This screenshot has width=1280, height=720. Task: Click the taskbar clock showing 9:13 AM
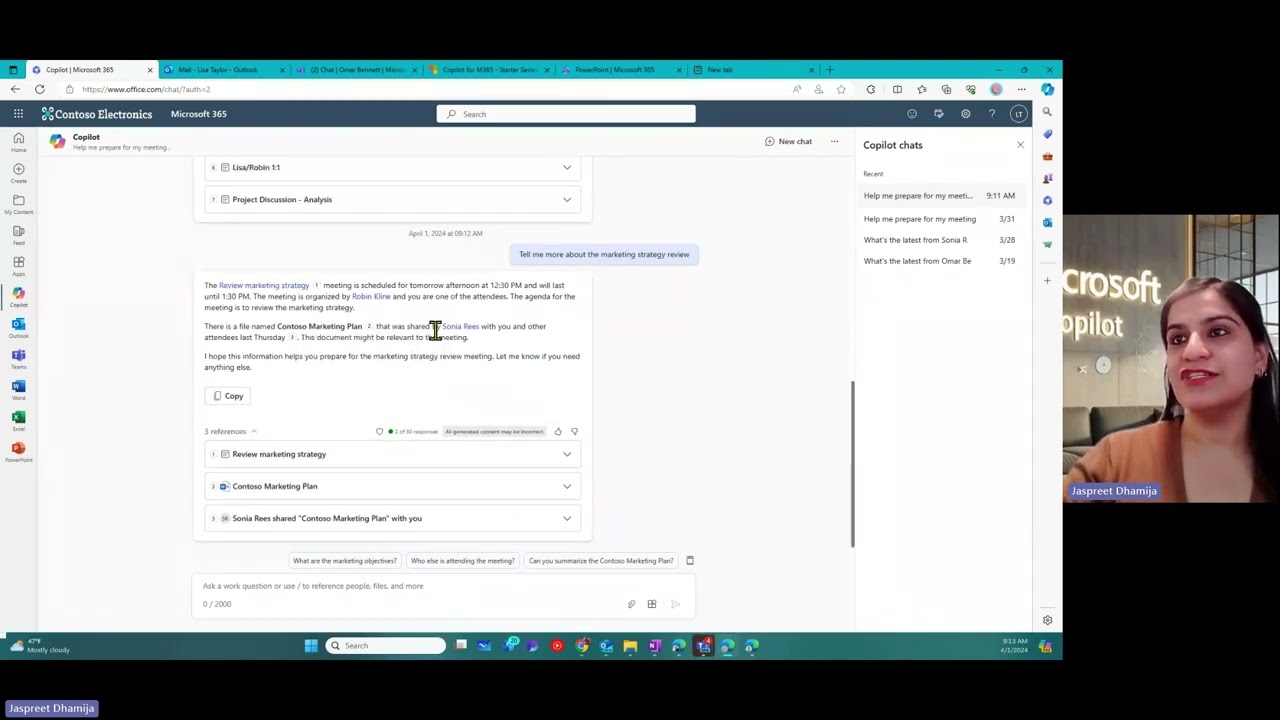click(1013, 646)
